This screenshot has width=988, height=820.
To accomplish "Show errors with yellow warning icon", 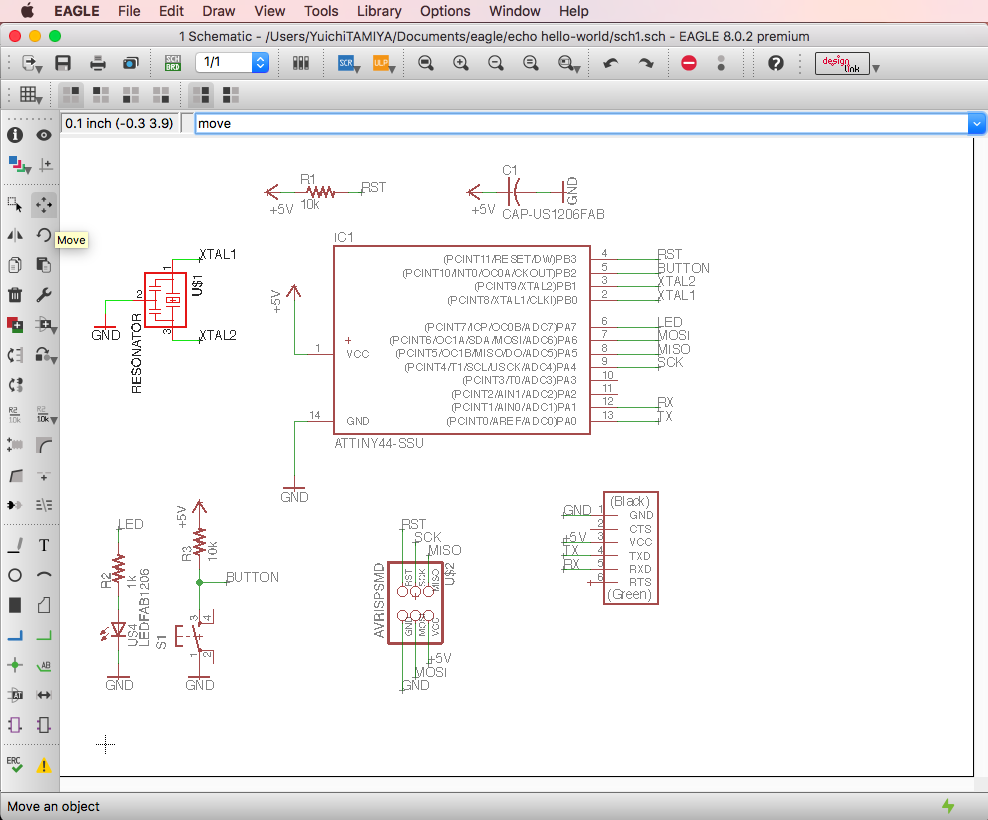I will coord(43,765).
